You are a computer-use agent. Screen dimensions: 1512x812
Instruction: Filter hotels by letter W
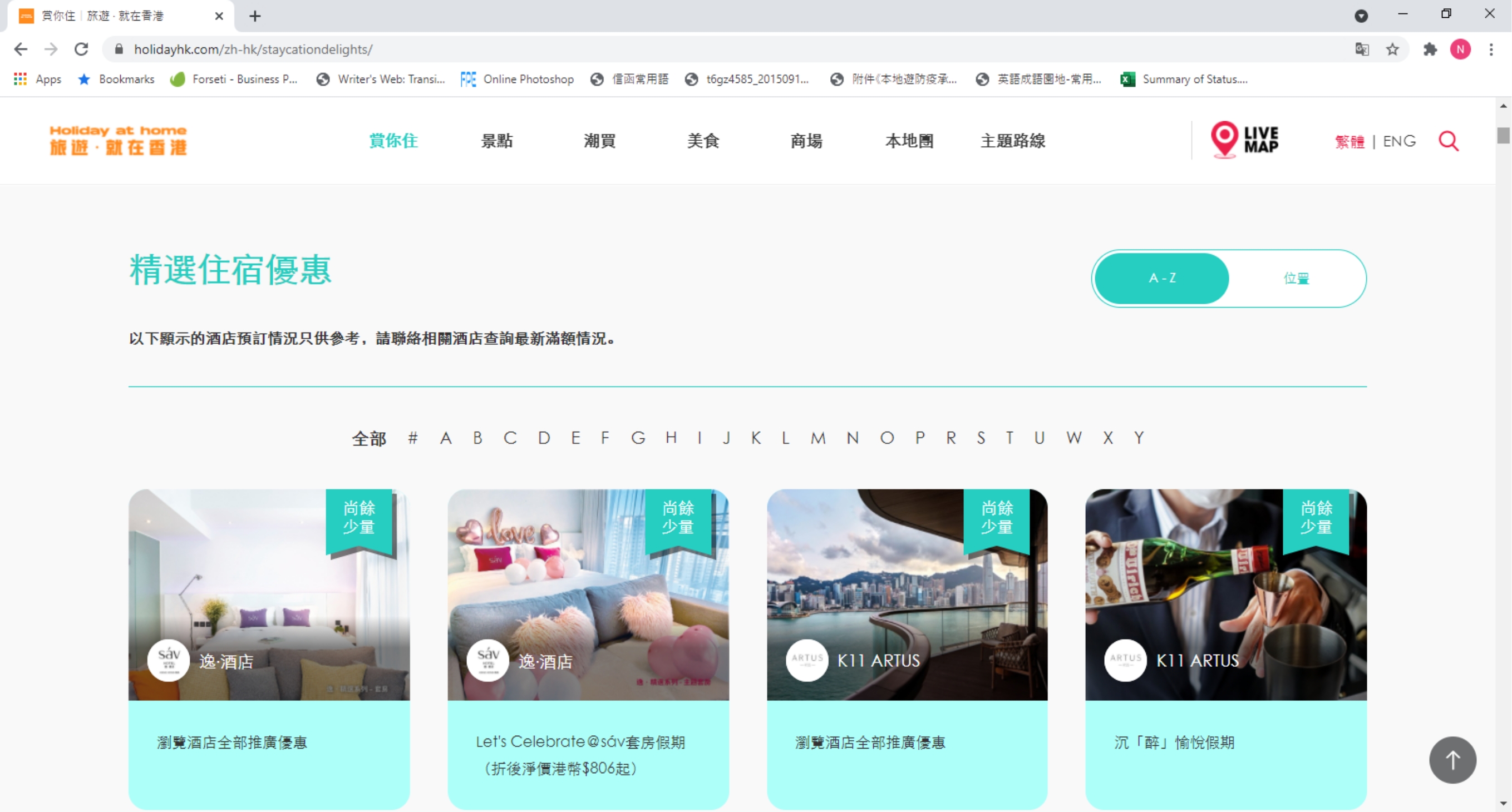(1073, 438)
